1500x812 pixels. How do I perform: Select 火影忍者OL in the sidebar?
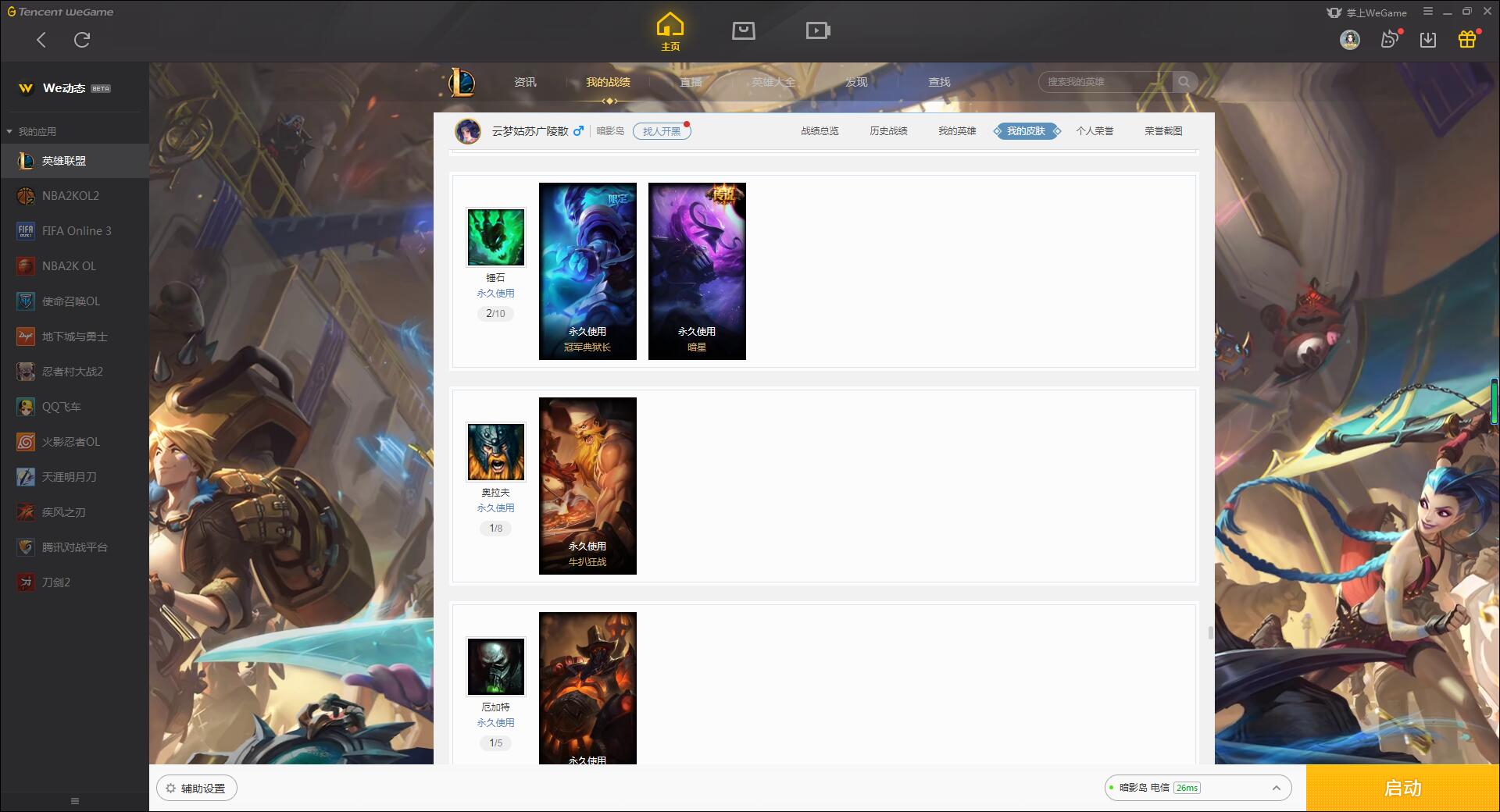(74, 442)
